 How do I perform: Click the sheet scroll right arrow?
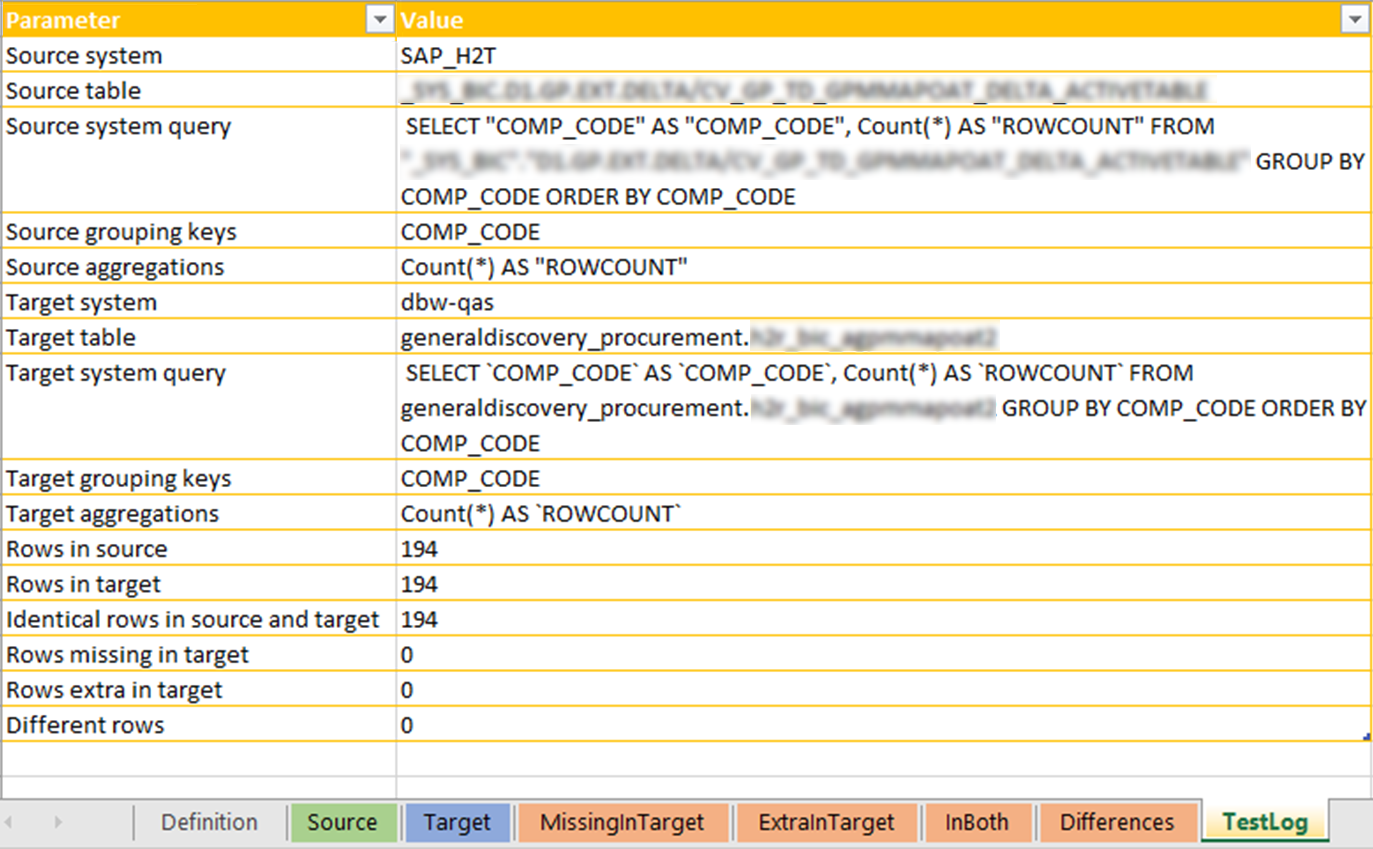(58, 822)
